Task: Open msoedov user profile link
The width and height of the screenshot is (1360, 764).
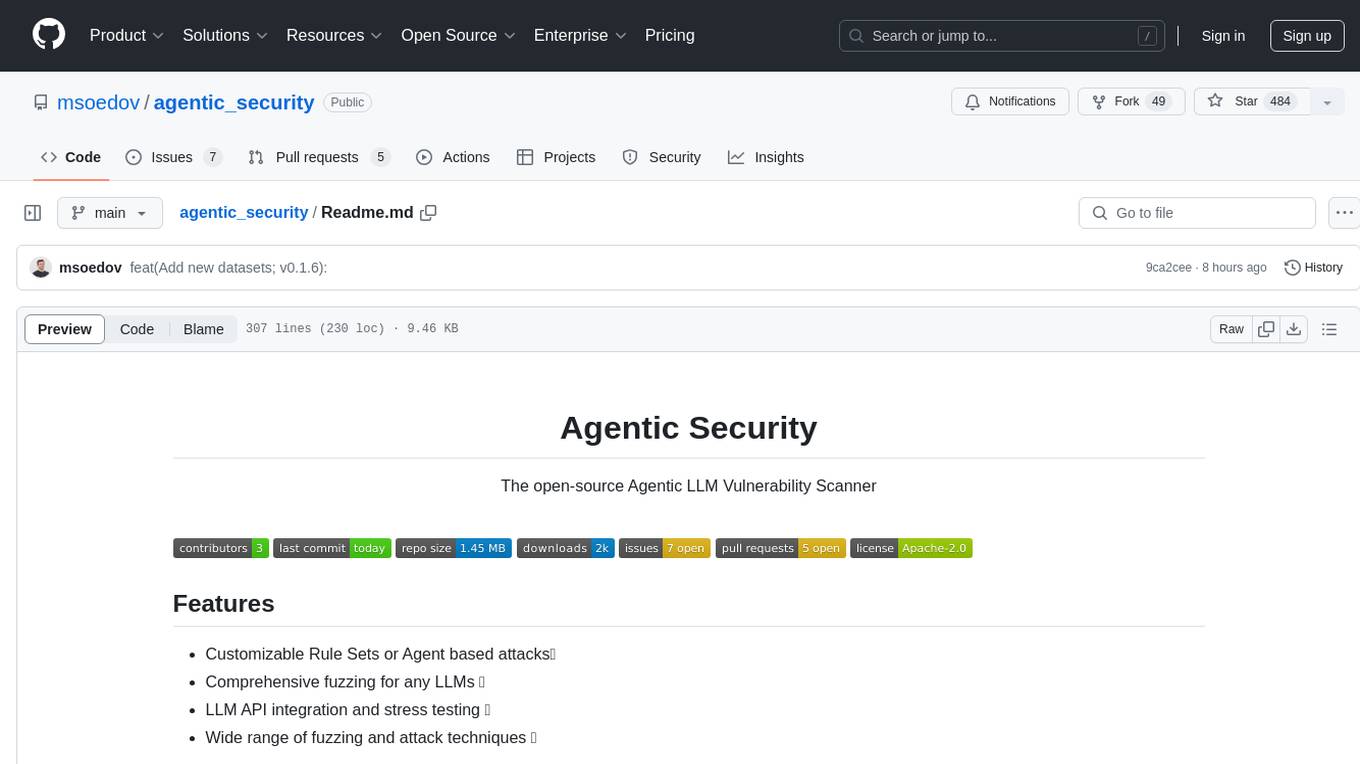Action: click(100, 102)
